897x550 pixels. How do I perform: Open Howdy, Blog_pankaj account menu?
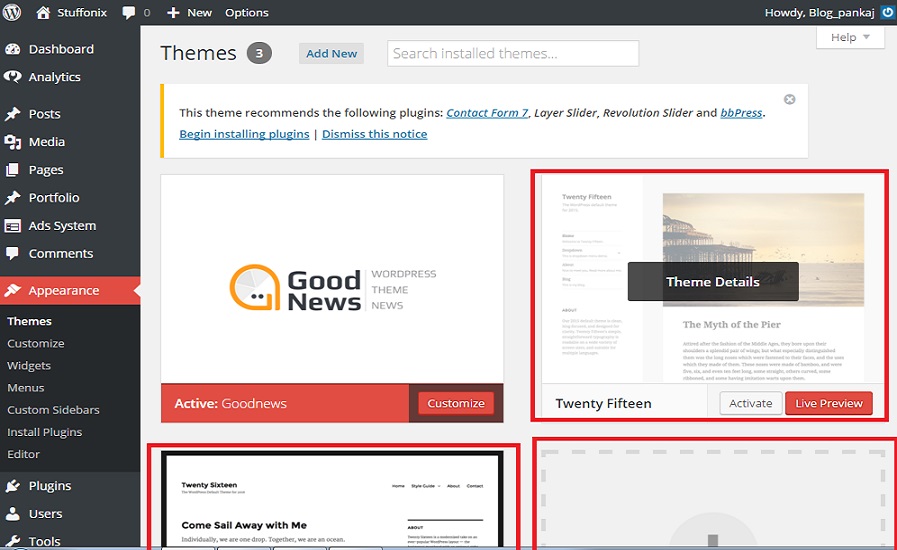click(819, 13)
